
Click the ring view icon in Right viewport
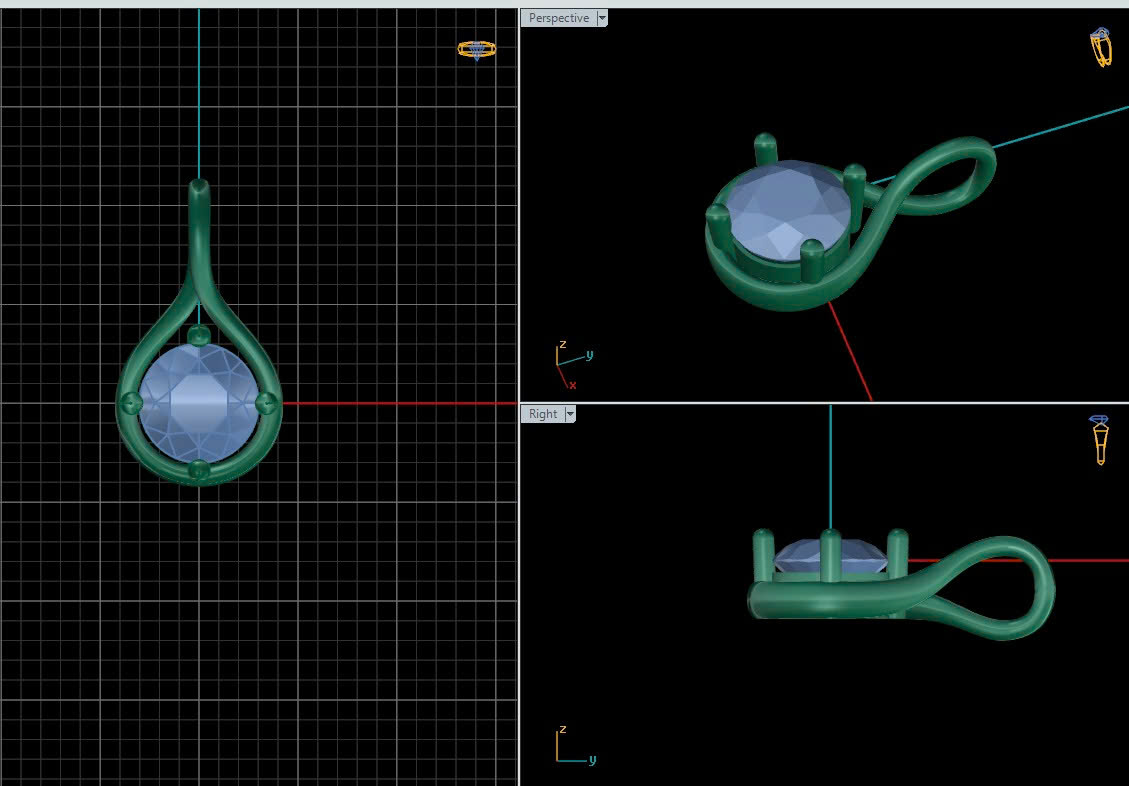coord(1100,439)
